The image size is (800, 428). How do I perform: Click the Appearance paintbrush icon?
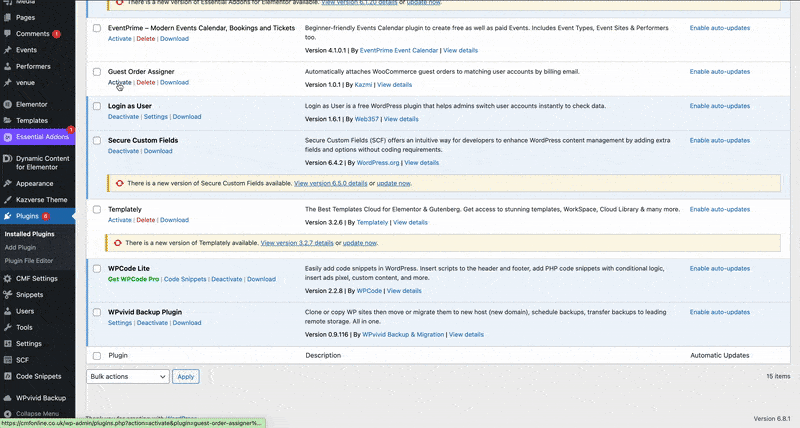pyautogui.click(x=8, y=183)
